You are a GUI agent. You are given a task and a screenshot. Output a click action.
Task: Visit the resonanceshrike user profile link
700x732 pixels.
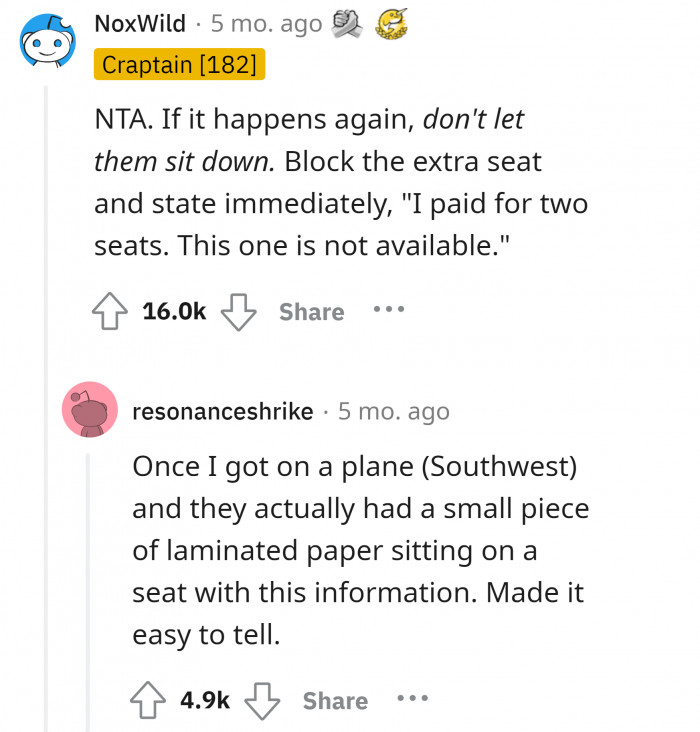pyautogui.click(x=222, y=411)
